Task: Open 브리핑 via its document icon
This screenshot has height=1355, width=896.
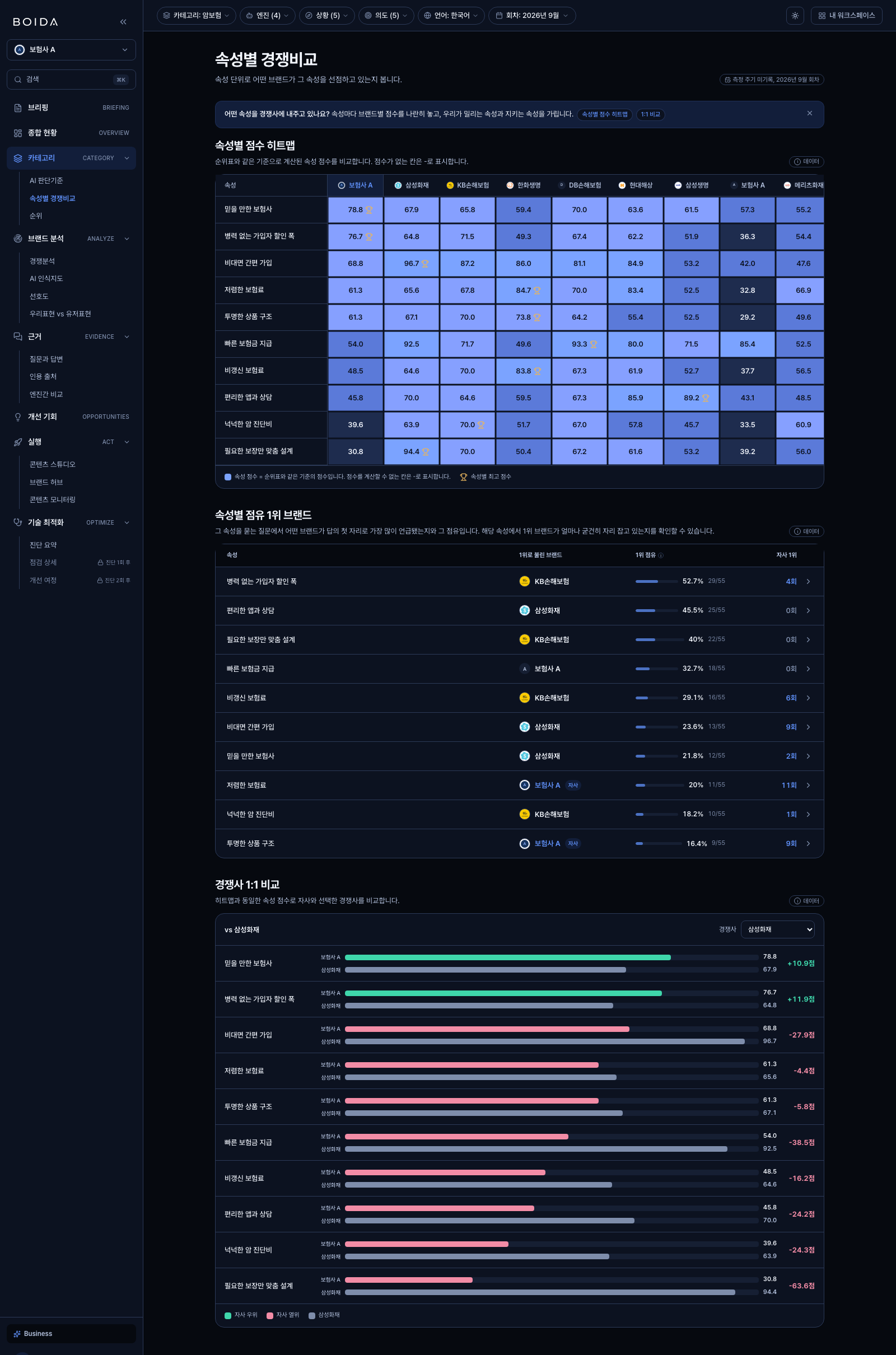Action: 18,108
